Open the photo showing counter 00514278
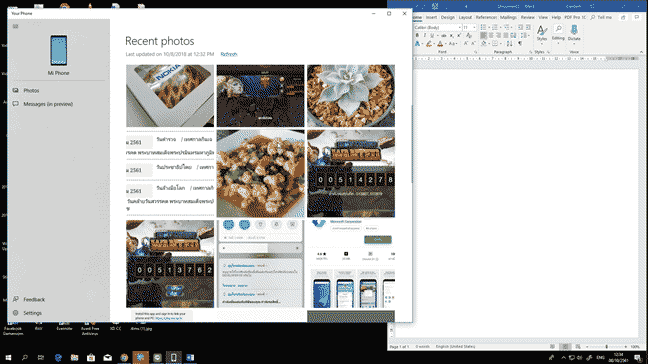This screenshot has height=364, width=648. point(351,174)
